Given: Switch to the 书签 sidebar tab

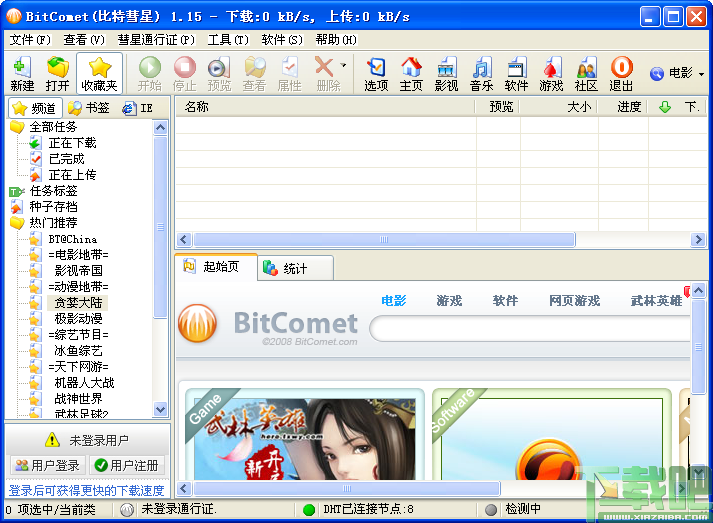Looking at the screenshot, I should tap(90, 108).
